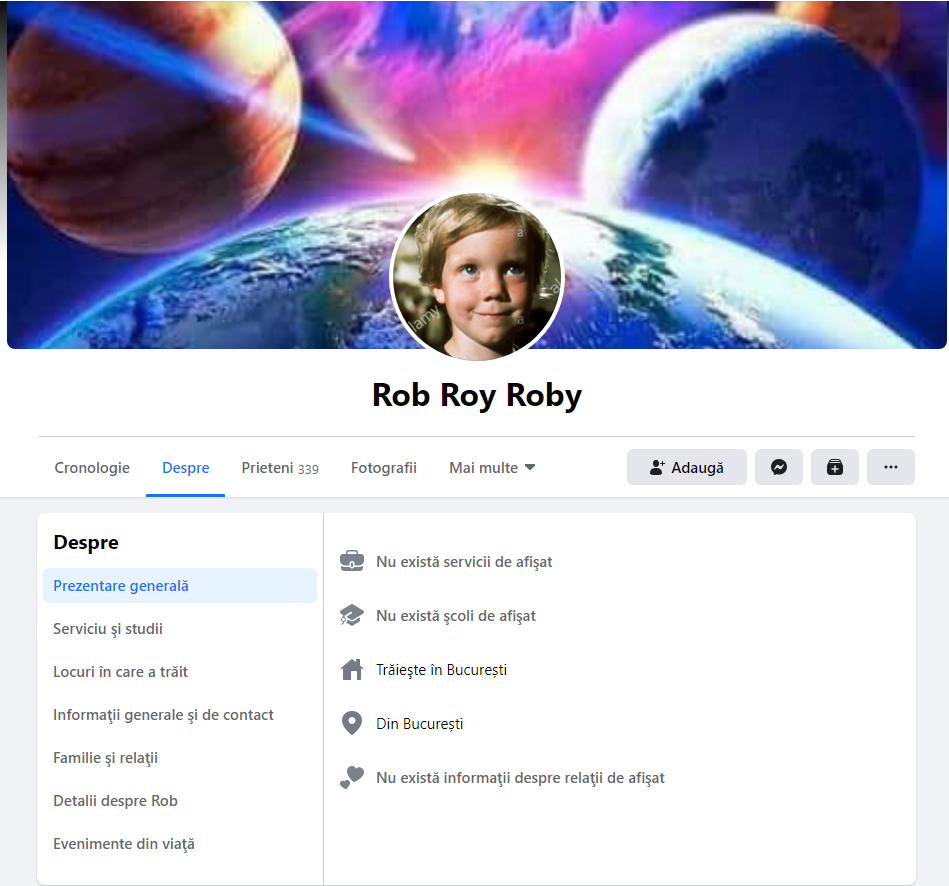The image size is (949, 886).
Task: Click the house icon beside Trăiește în București
Action: click(352, 669)
